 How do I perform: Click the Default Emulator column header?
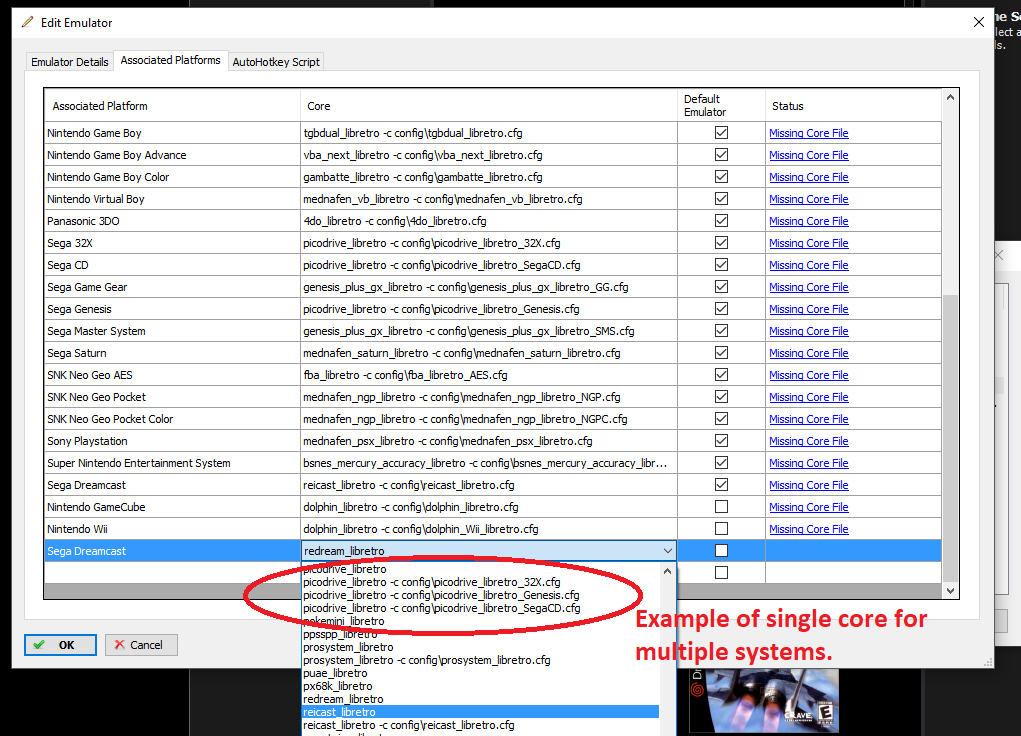pos(721,106)
